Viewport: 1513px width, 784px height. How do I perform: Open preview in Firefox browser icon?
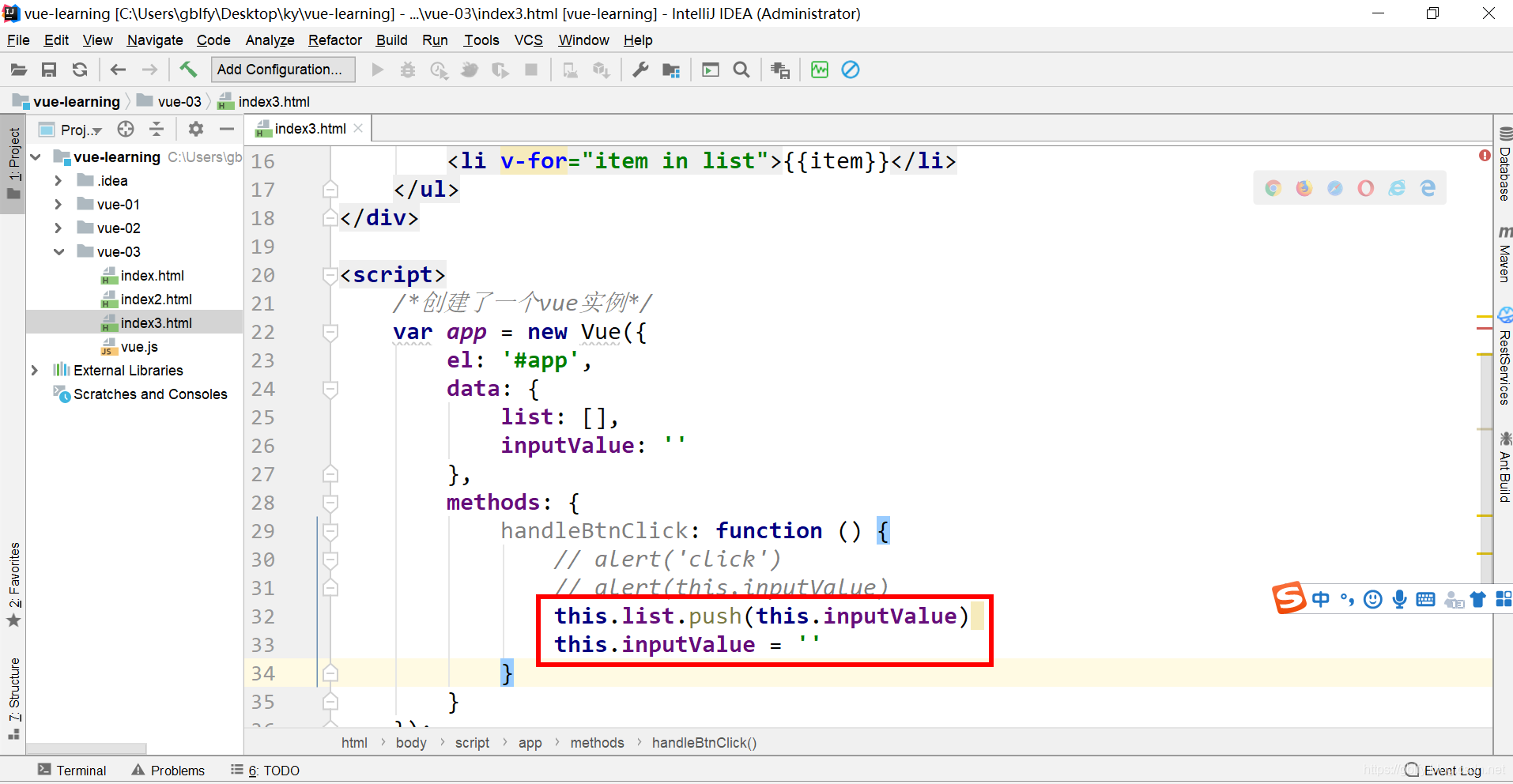click(x=1304, y=188)
